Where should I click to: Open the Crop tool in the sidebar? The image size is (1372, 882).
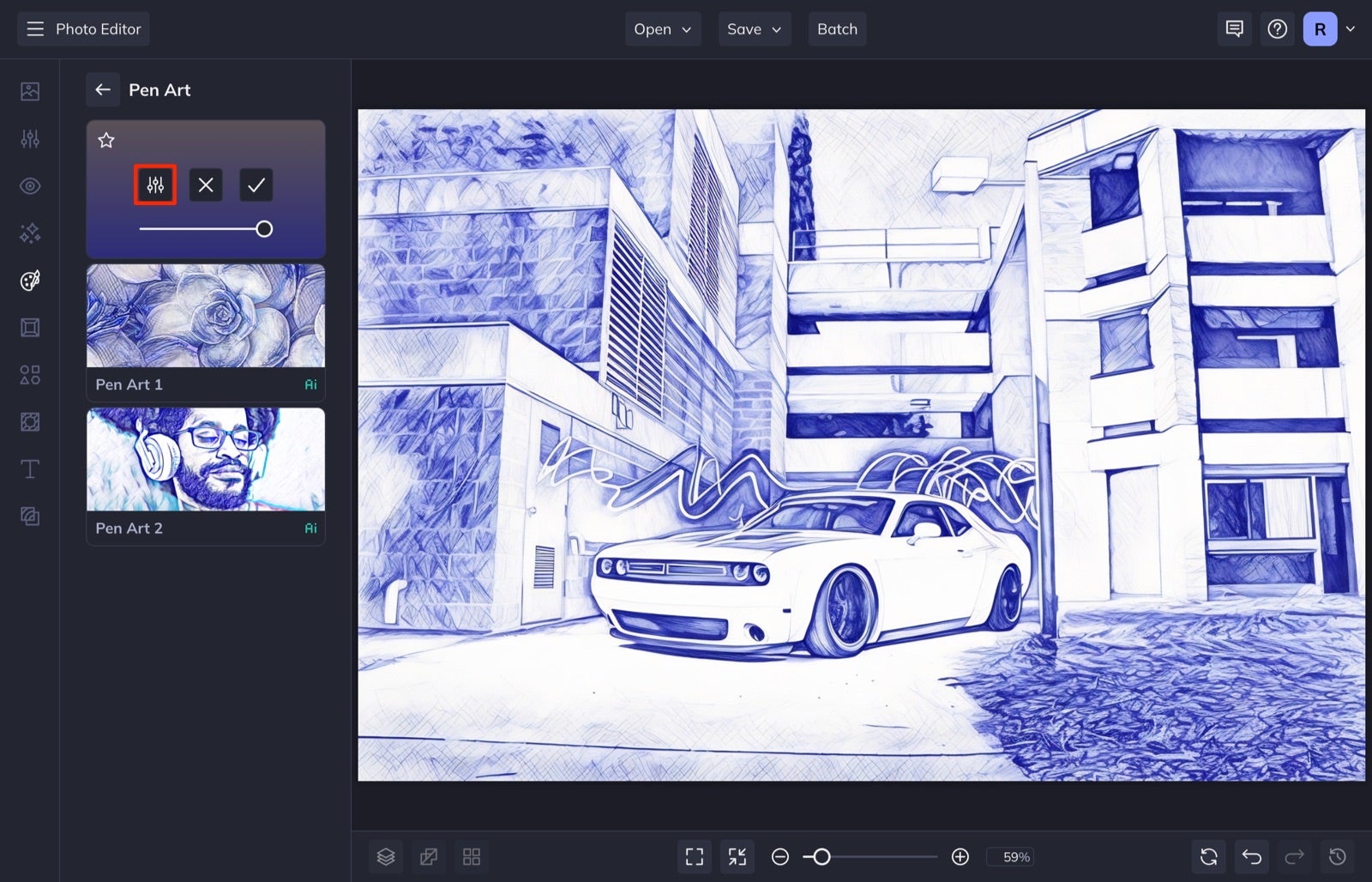[x=30, y=327]
